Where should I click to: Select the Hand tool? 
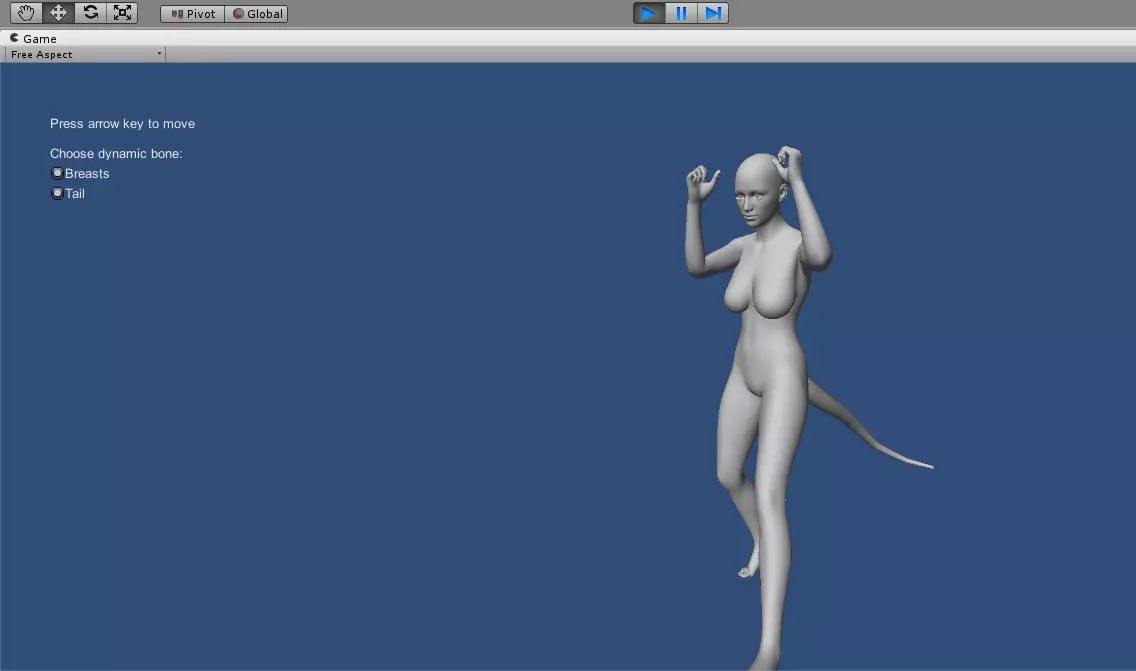(27, 13)
